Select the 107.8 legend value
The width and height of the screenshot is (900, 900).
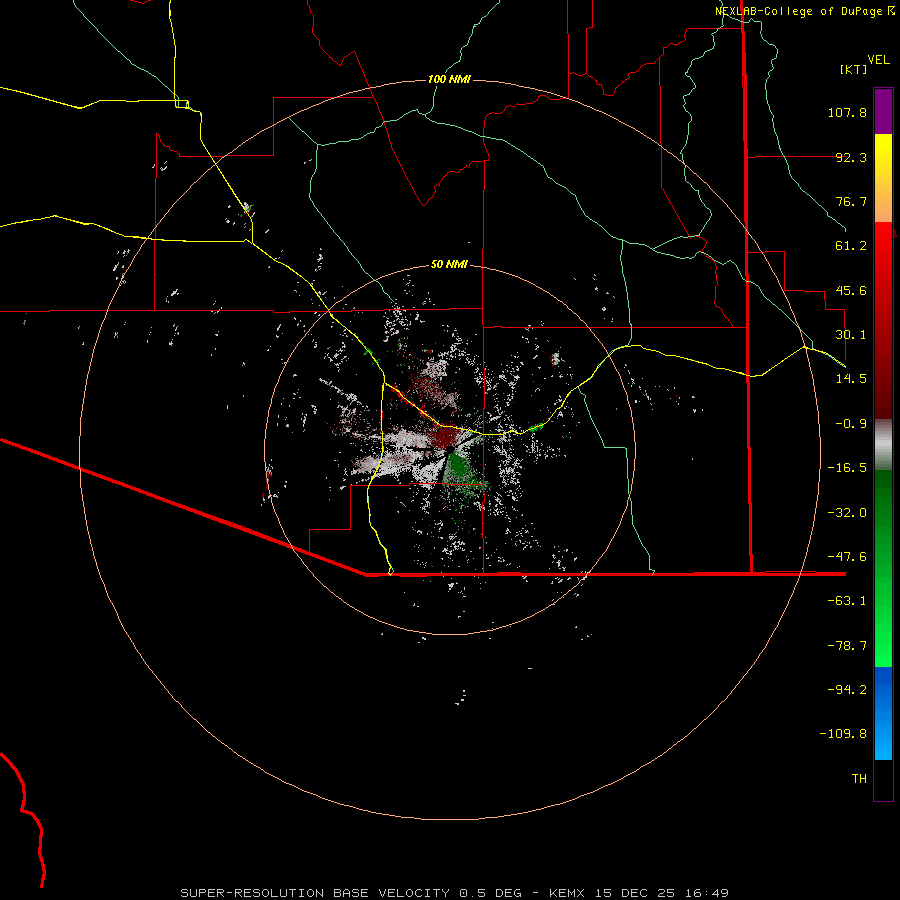(x=847, y=112)
